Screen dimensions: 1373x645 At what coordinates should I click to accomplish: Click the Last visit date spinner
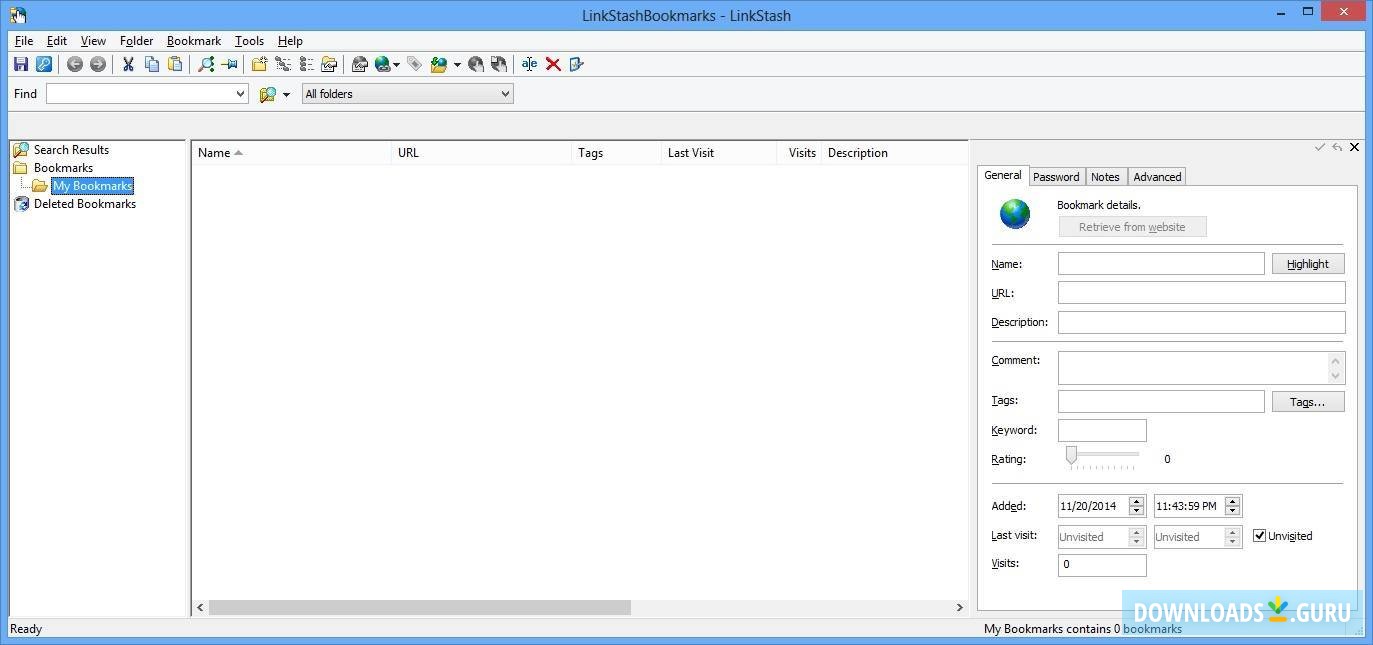pos(1136,537)
